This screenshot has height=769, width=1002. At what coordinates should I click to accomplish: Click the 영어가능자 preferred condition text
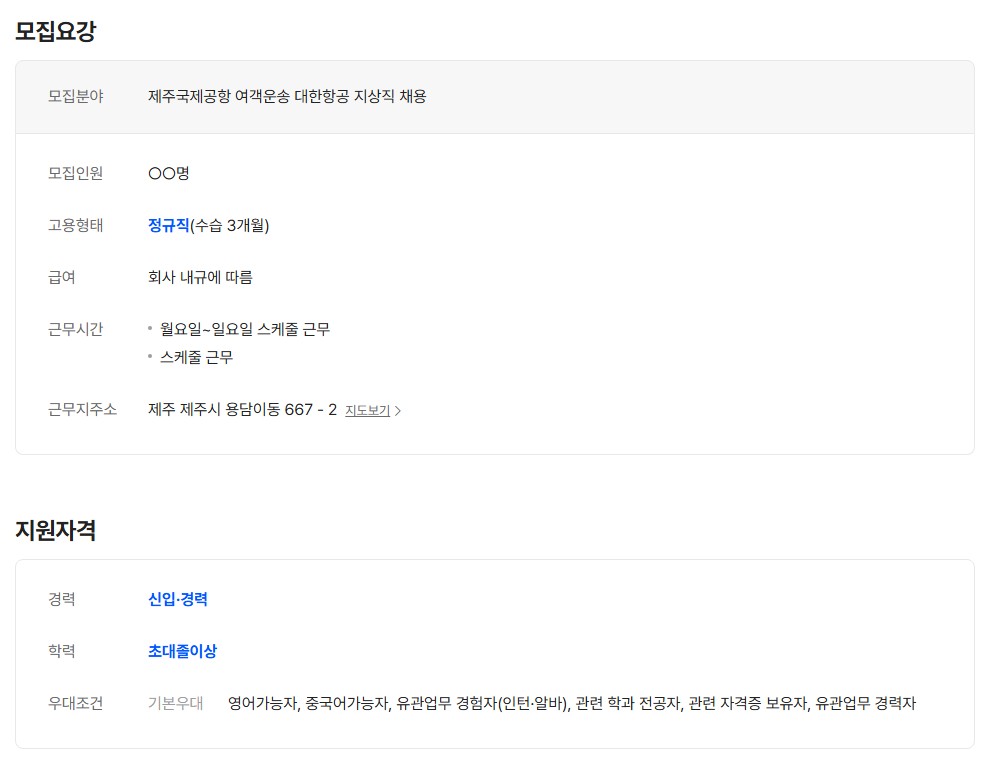(x=262, y=703)
